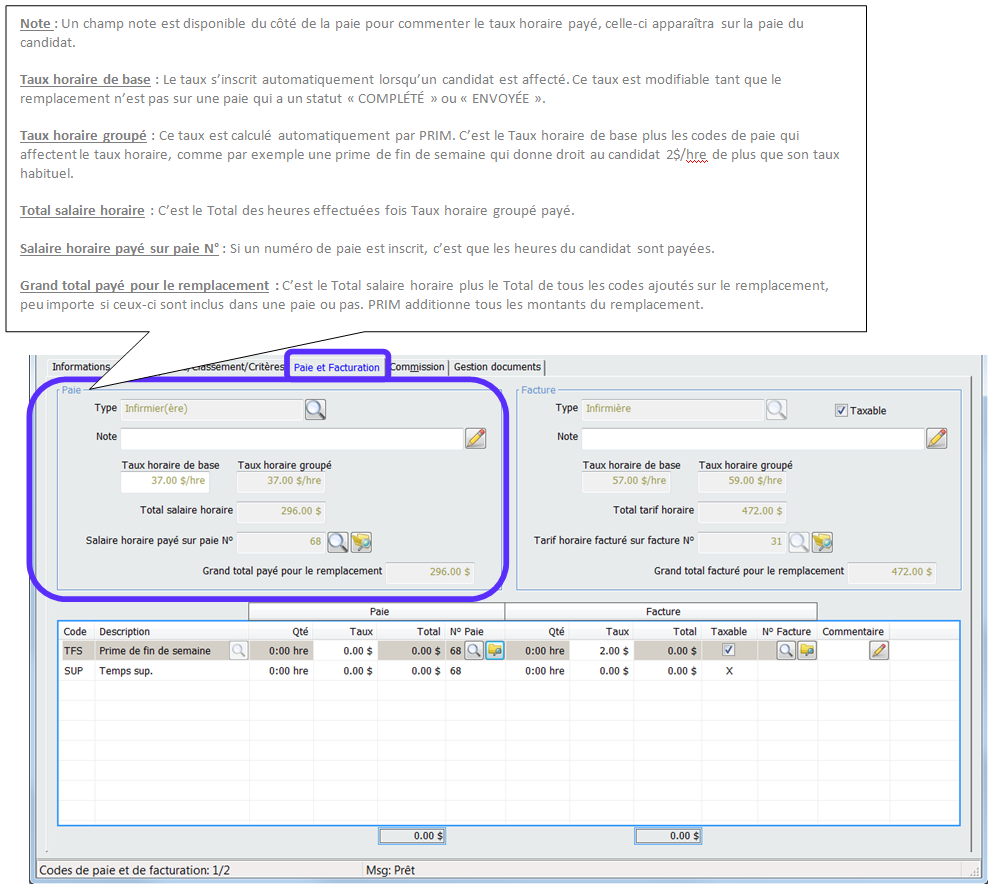Image resolution: width=994 pixels, height=890 pixels.
Task: Click the magnifier in TFS row N° Facture column
Action: [786, 651]
